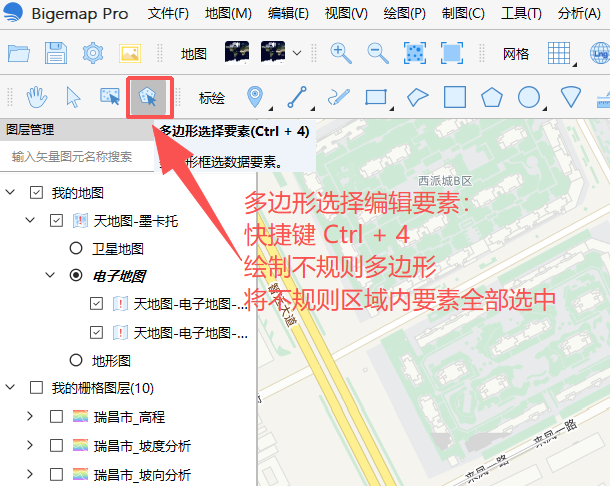Toggle the 瑞昌市_坡度分析 checkbox

[56, 446]
